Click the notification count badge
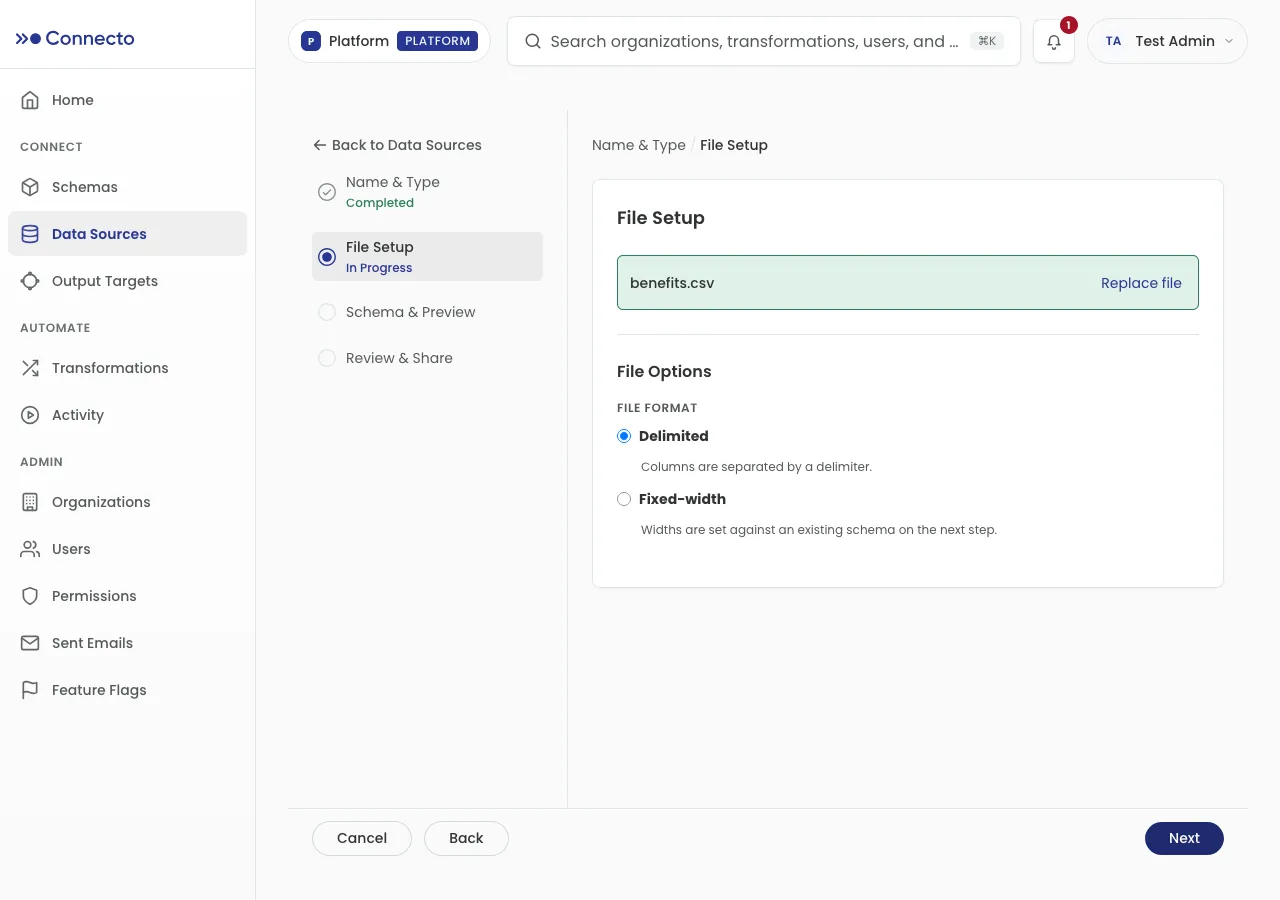1280x900 pixels. (1068, 25)
